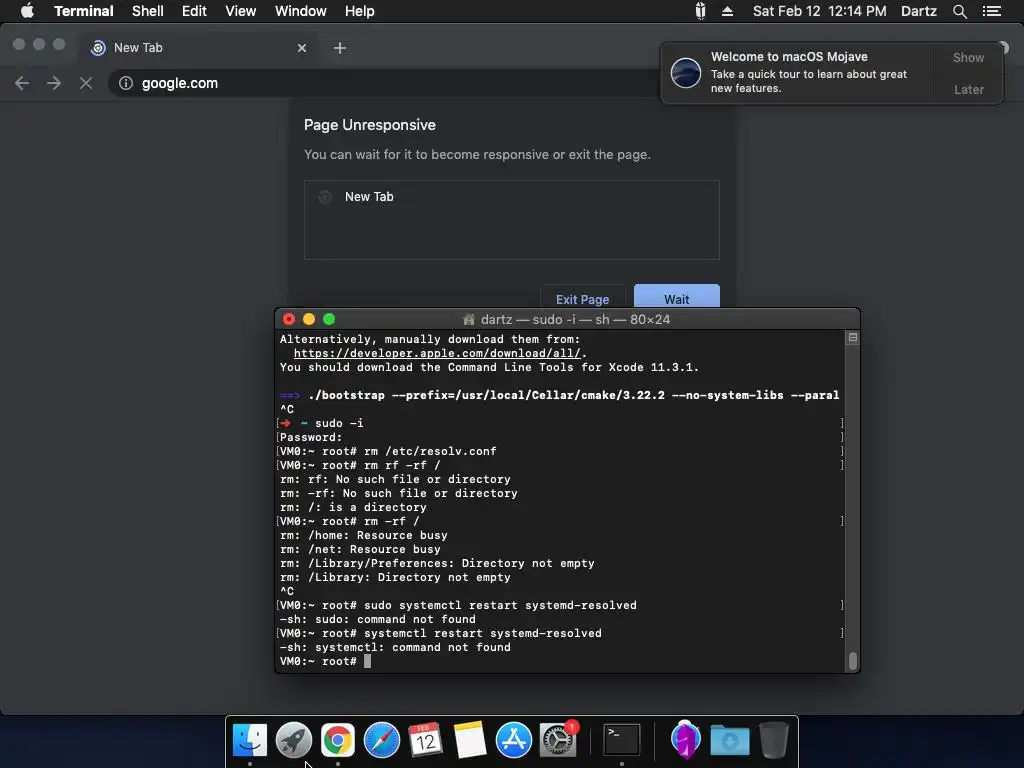
Task: Open Safari from the Dock
Action: pos(381,740)
